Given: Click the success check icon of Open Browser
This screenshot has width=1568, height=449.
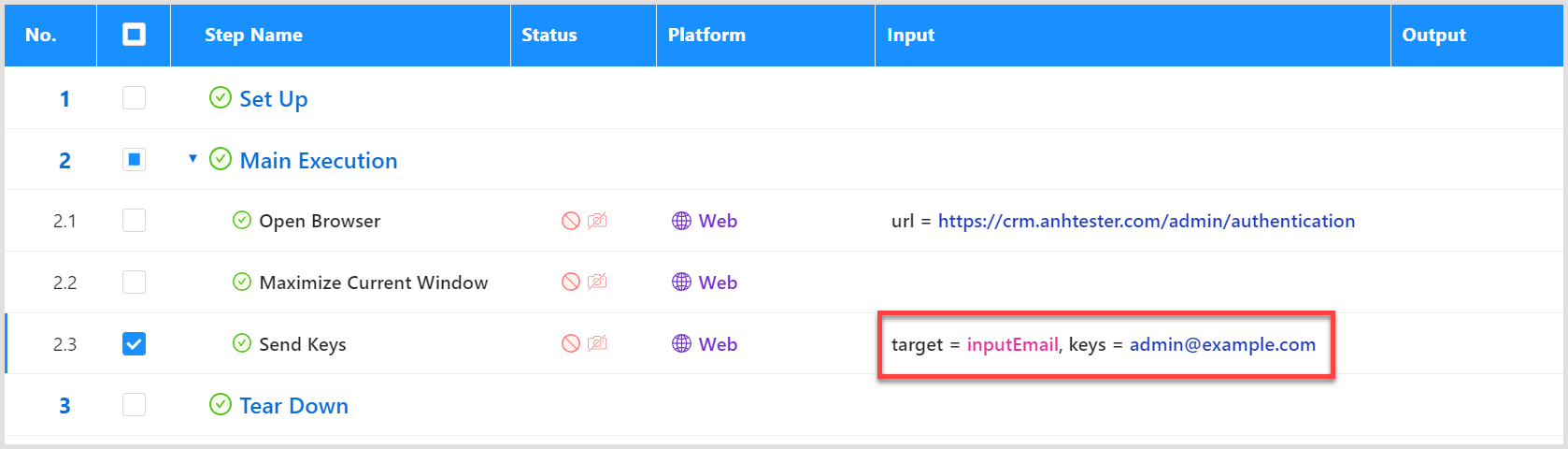Looking at the screenshot, I should (242, 220).
